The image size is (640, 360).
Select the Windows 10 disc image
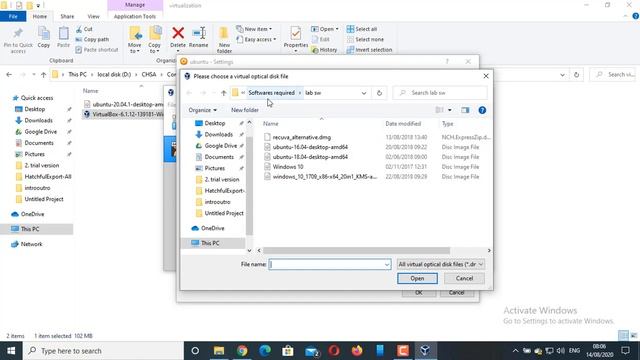(x=288, y=167)
